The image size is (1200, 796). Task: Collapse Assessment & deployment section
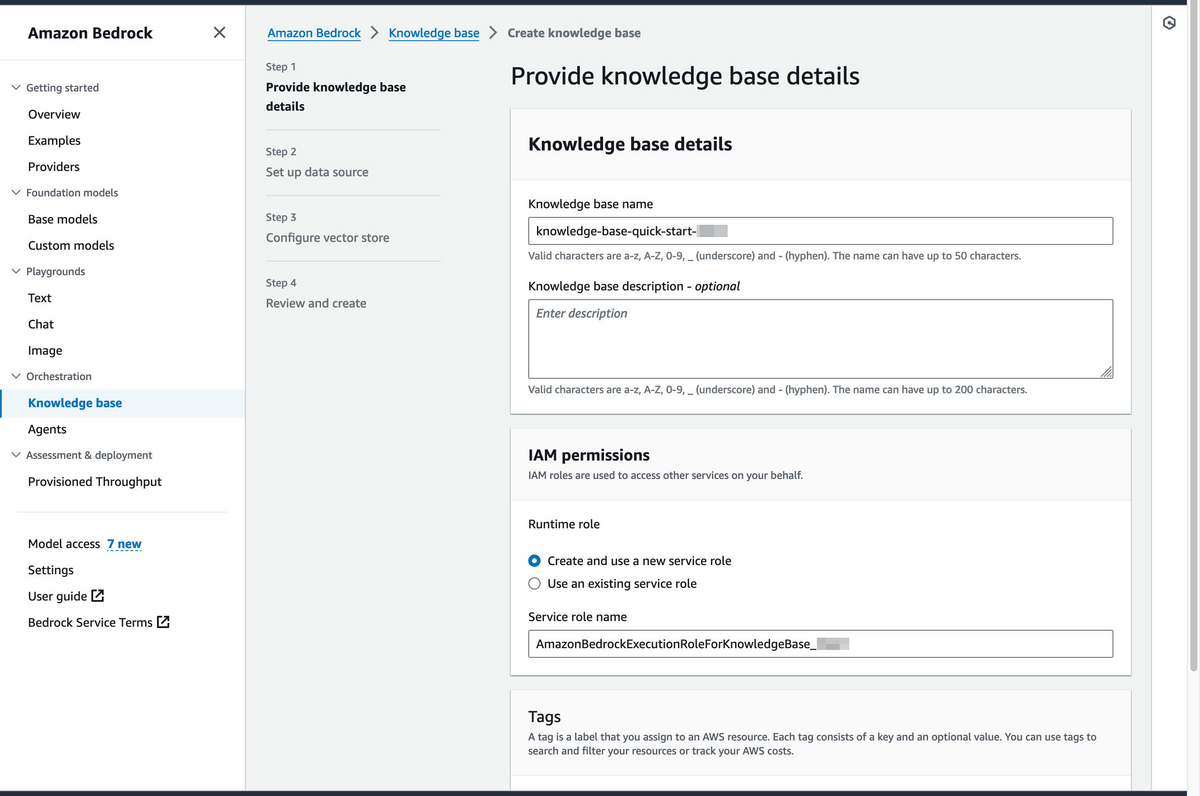coord(15,455)
